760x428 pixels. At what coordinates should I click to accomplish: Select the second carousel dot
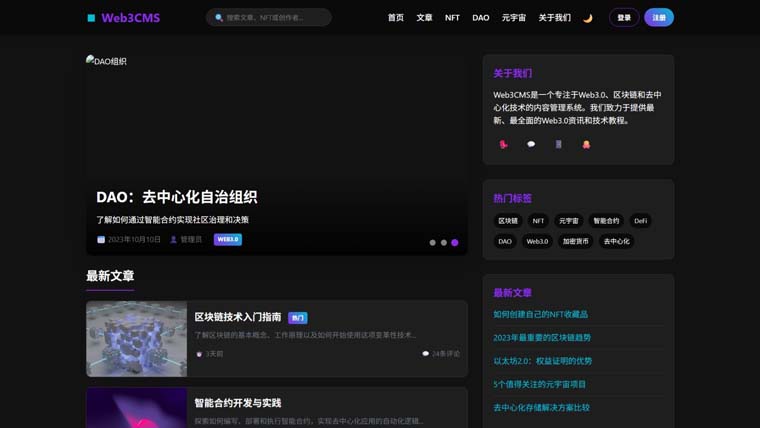443,243
